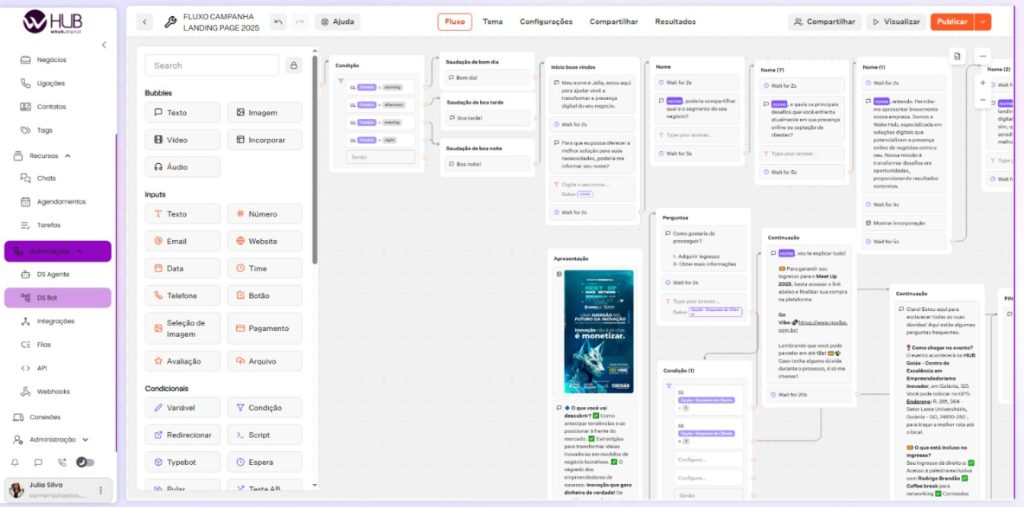Click the orange Publicar button

[951, 21]
